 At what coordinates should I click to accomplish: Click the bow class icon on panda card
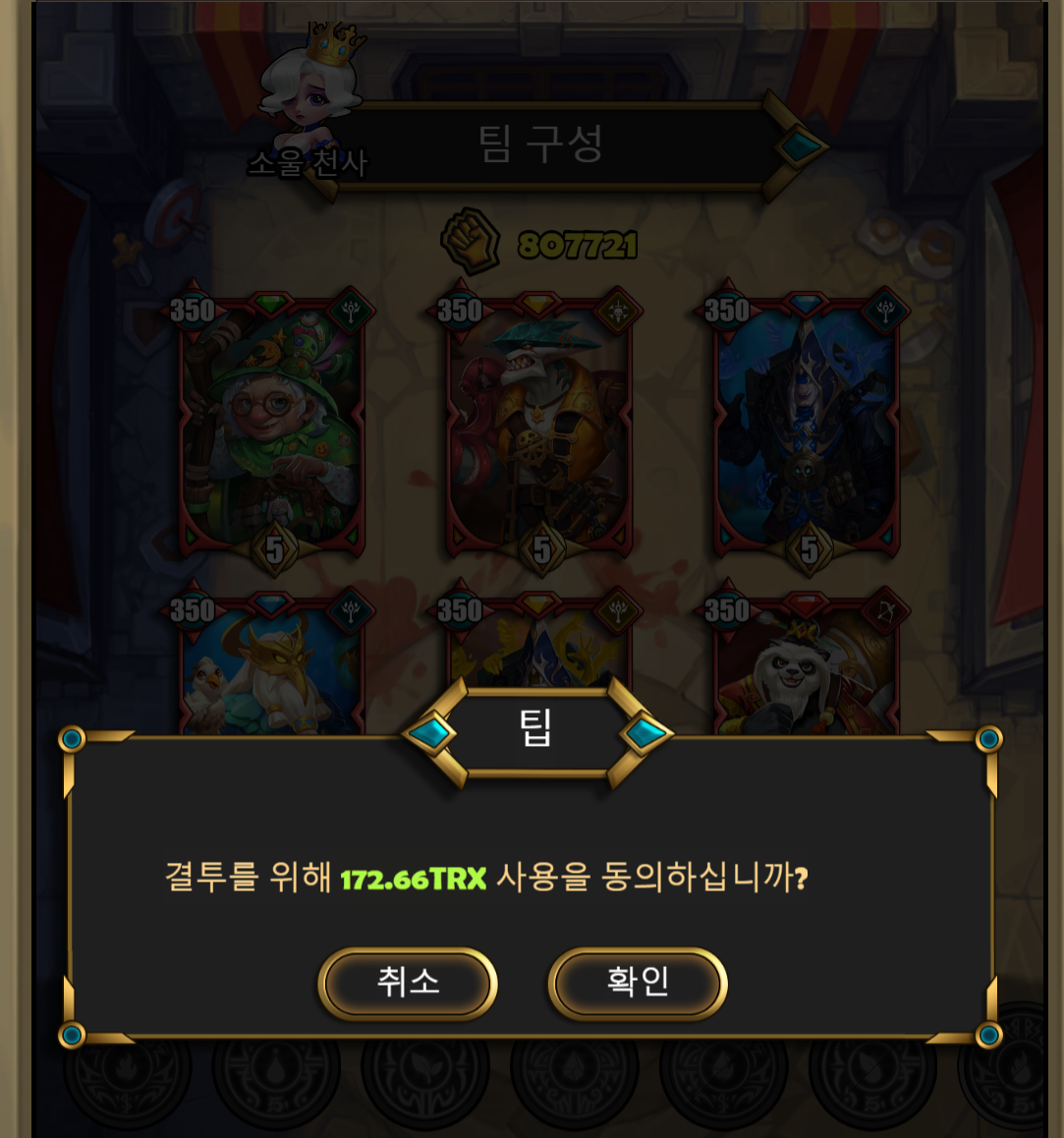point(885,612)
